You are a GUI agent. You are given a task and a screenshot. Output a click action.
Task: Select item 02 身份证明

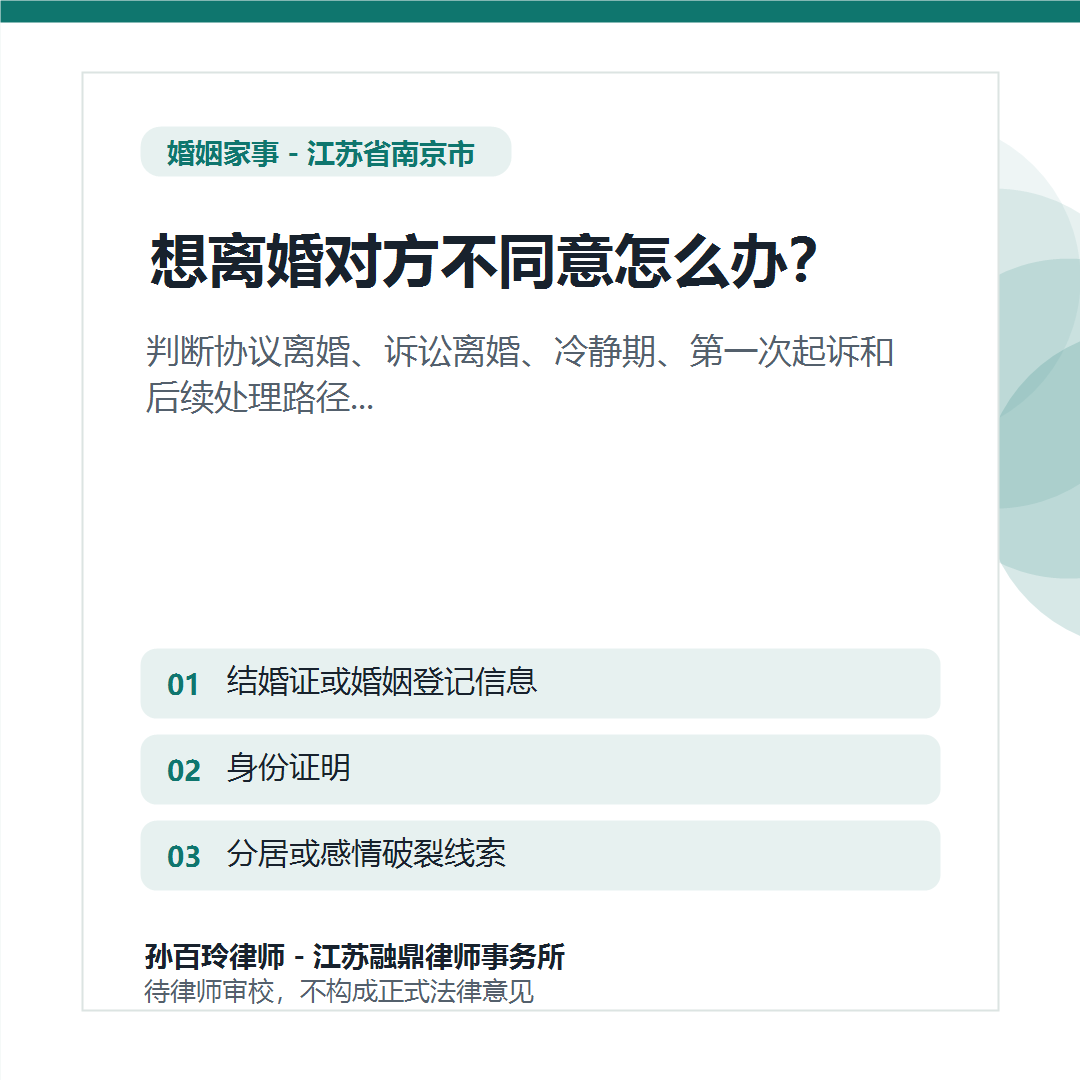tap(540, 769)
